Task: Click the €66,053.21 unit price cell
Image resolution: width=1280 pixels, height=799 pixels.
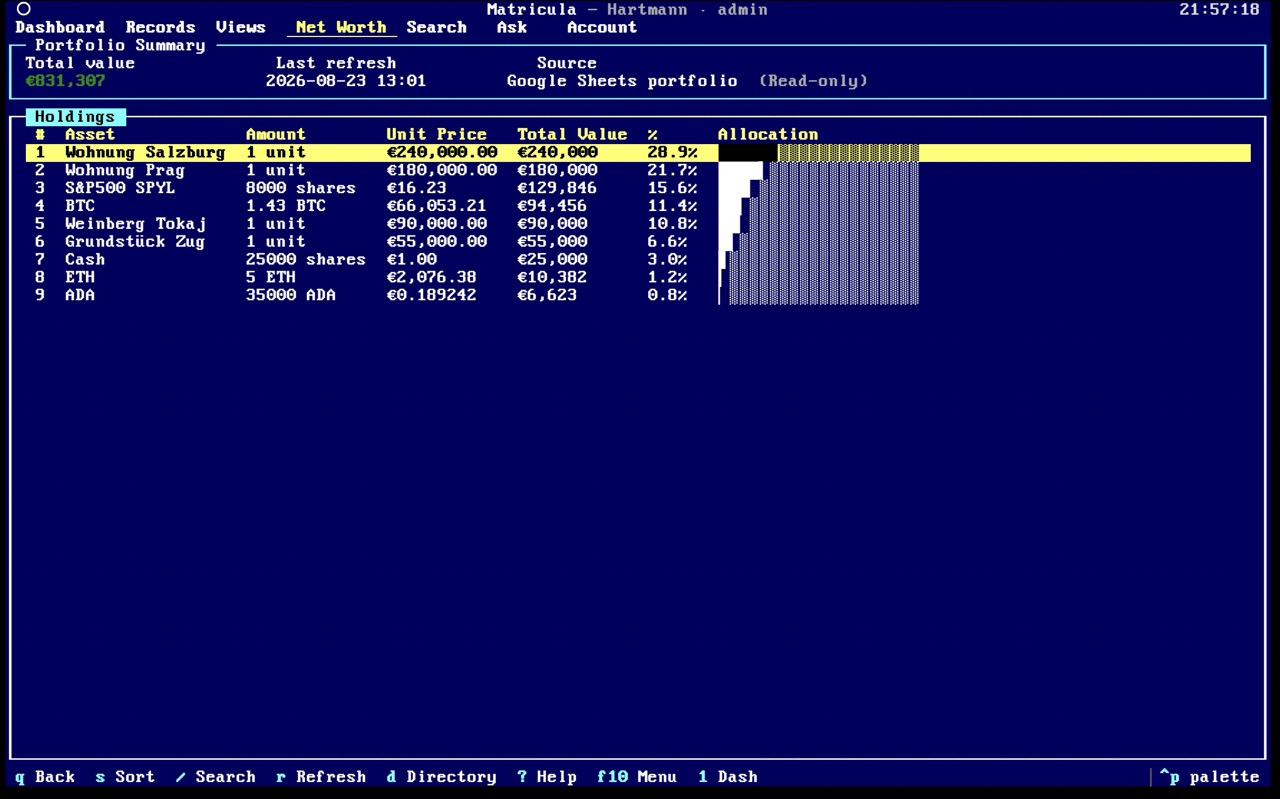Action: click(x=437, y=206)
